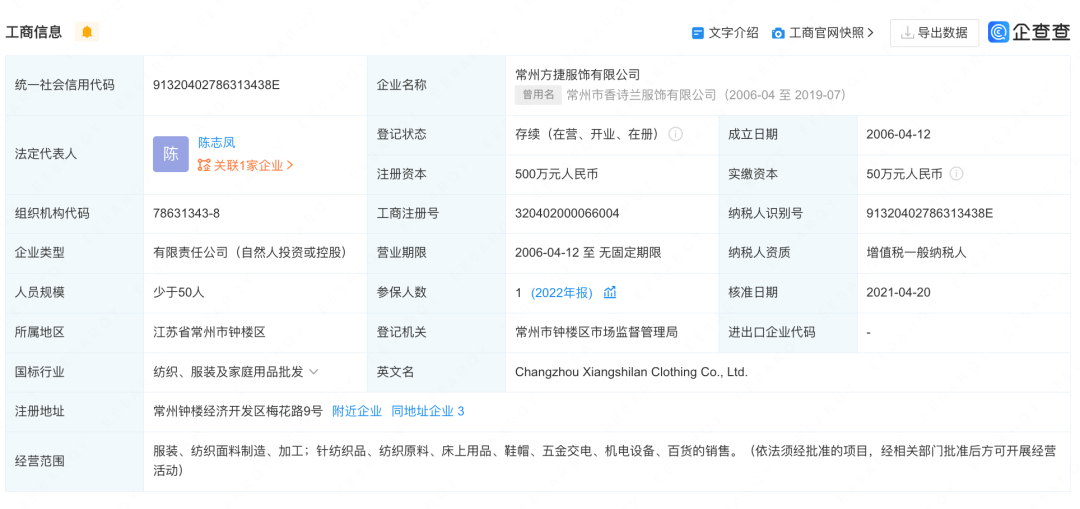Click the 文字介绍 document icon
1080x509 pixels.
698,33
